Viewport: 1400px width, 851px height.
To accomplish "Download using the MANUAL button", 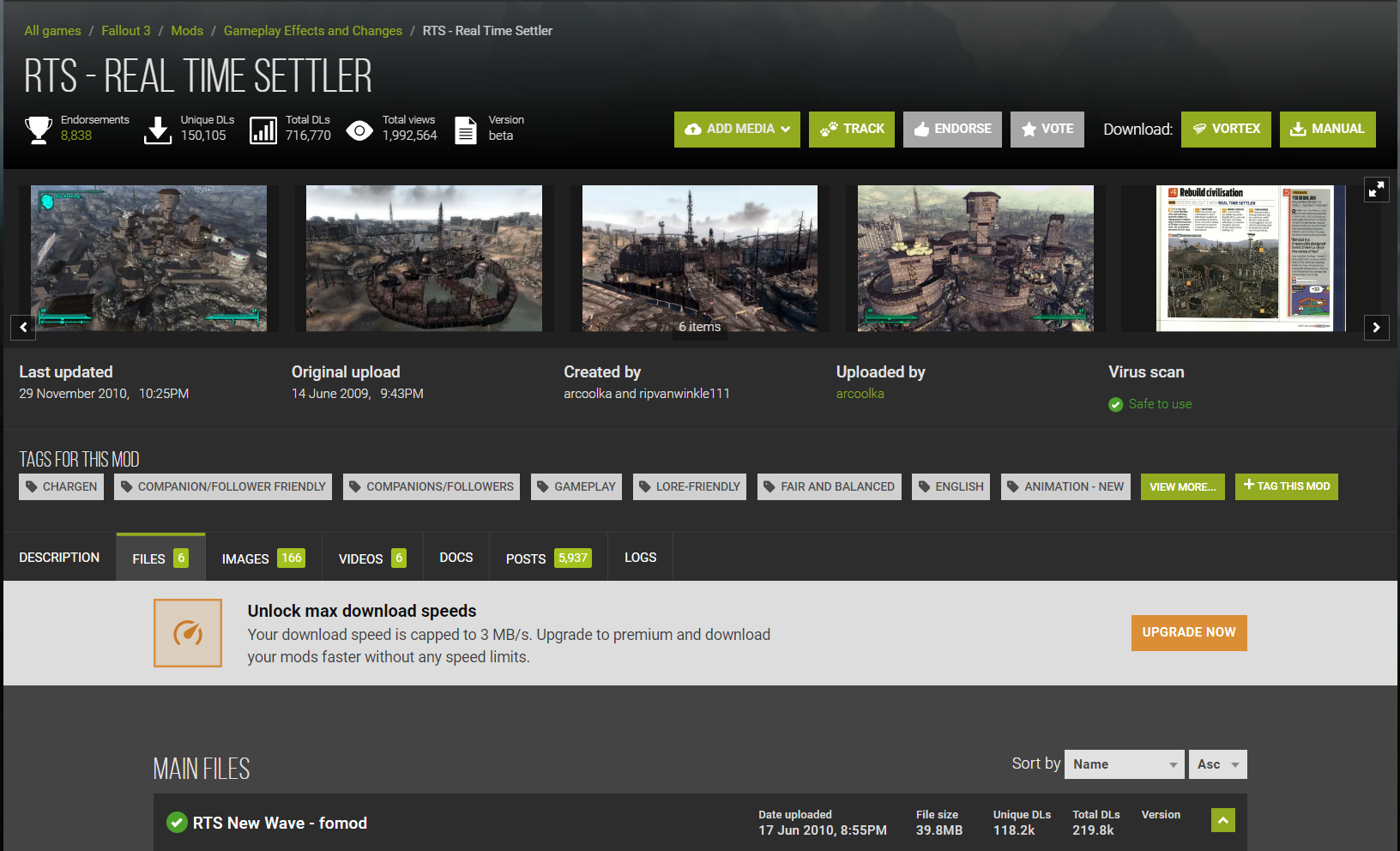I will click(x=1328, y=130).
